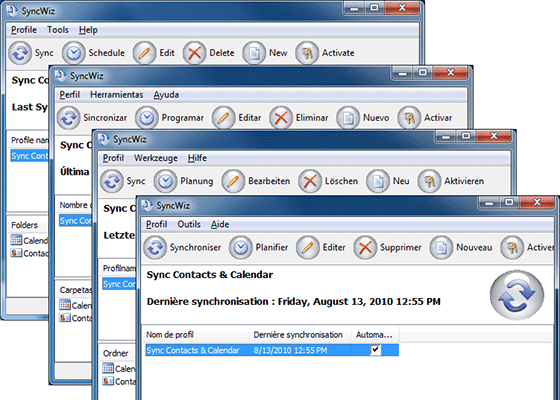This screenshot has width=560, height=400.
Task: Open Outils menu in French window
Action: 189,224
